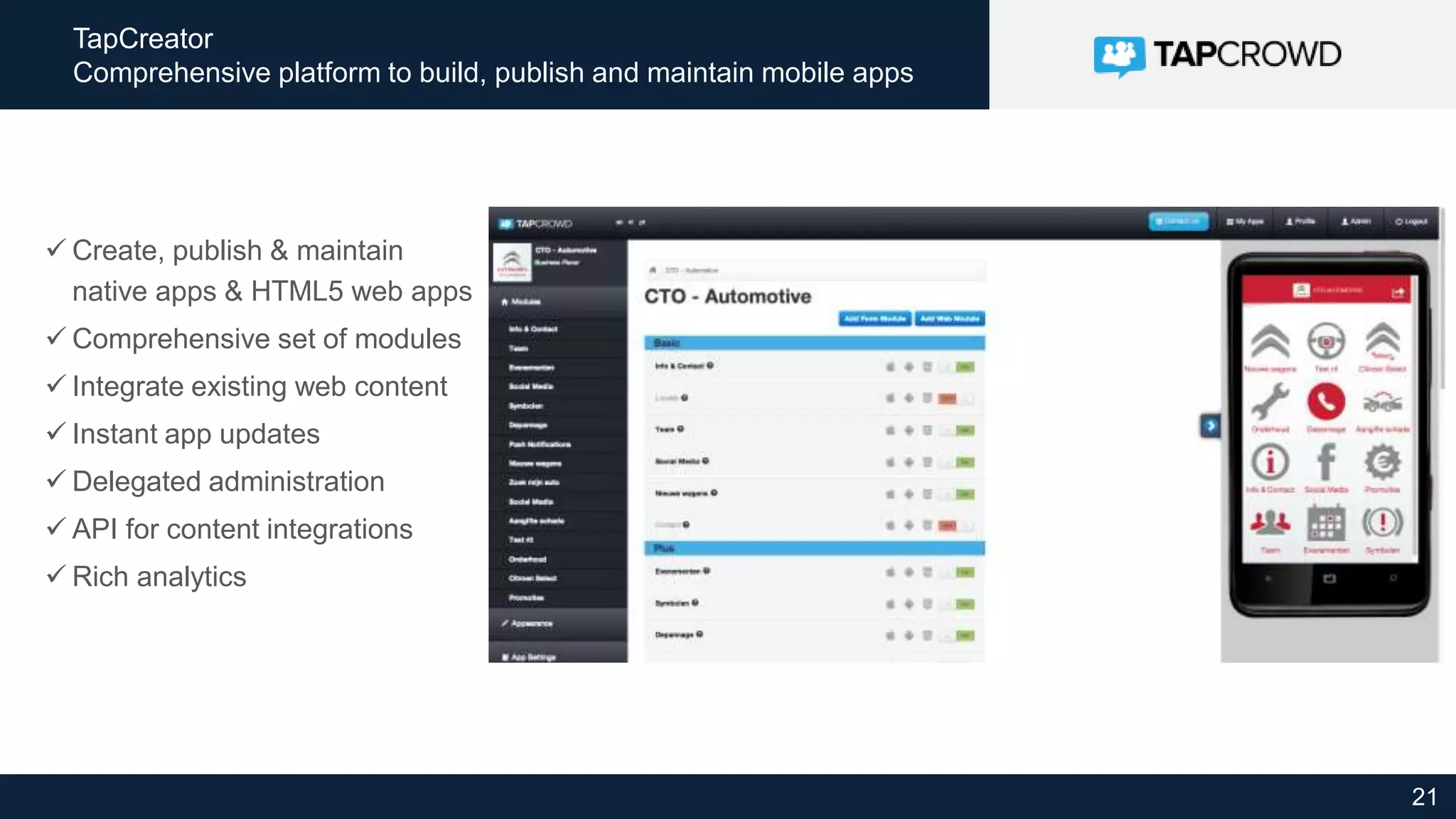1456x819 pixels.
Task: Tap the Nieuwe wagens icon in phone preview
Action: (x=1270, y=341)
